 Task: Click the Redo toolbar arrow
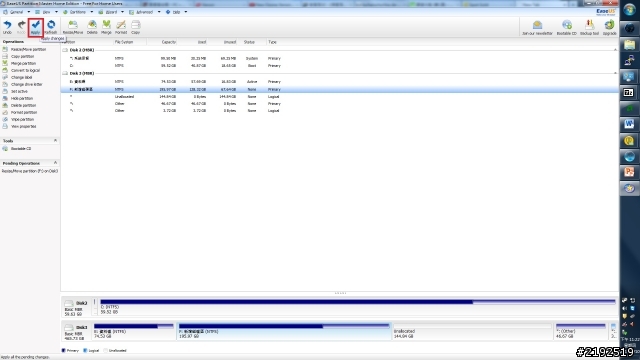point(21,27)
